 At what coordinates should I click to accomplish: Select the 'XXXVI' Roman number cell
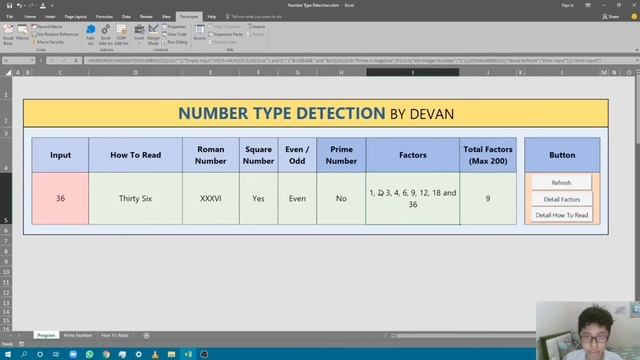(x=211, y=198)
